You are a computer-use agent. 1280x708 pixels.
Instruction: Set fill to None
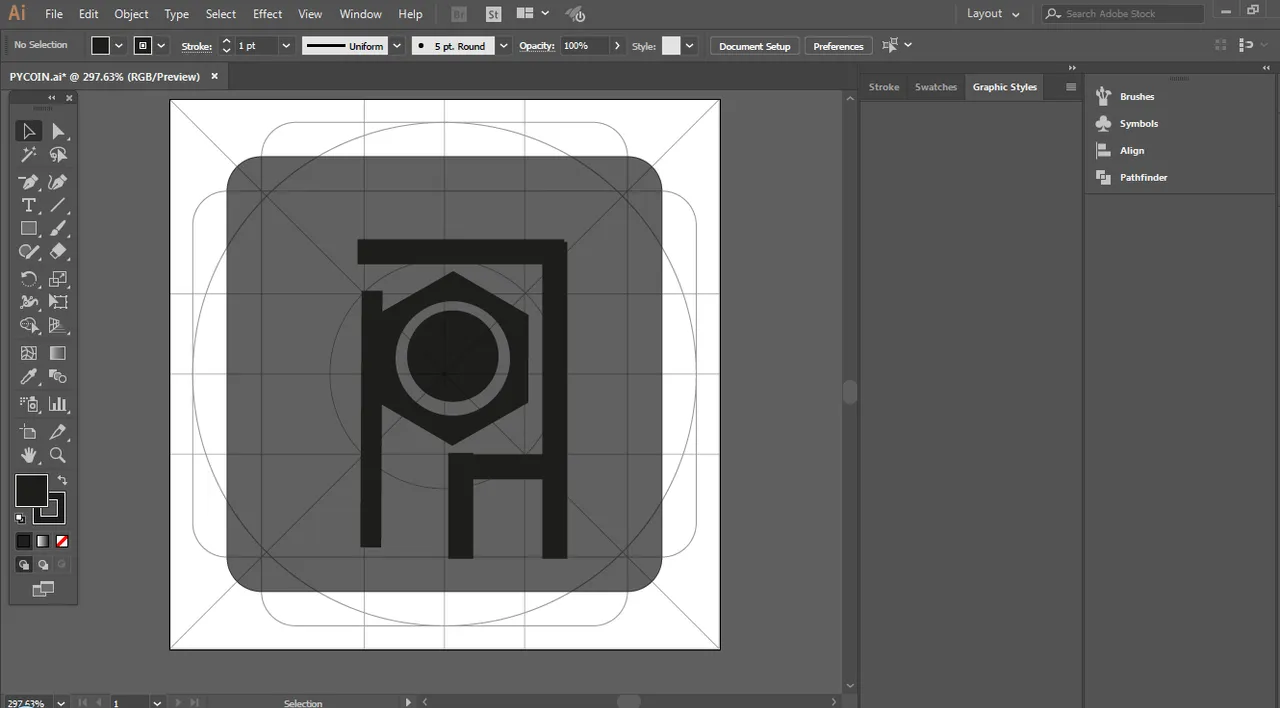coord(62,541)
